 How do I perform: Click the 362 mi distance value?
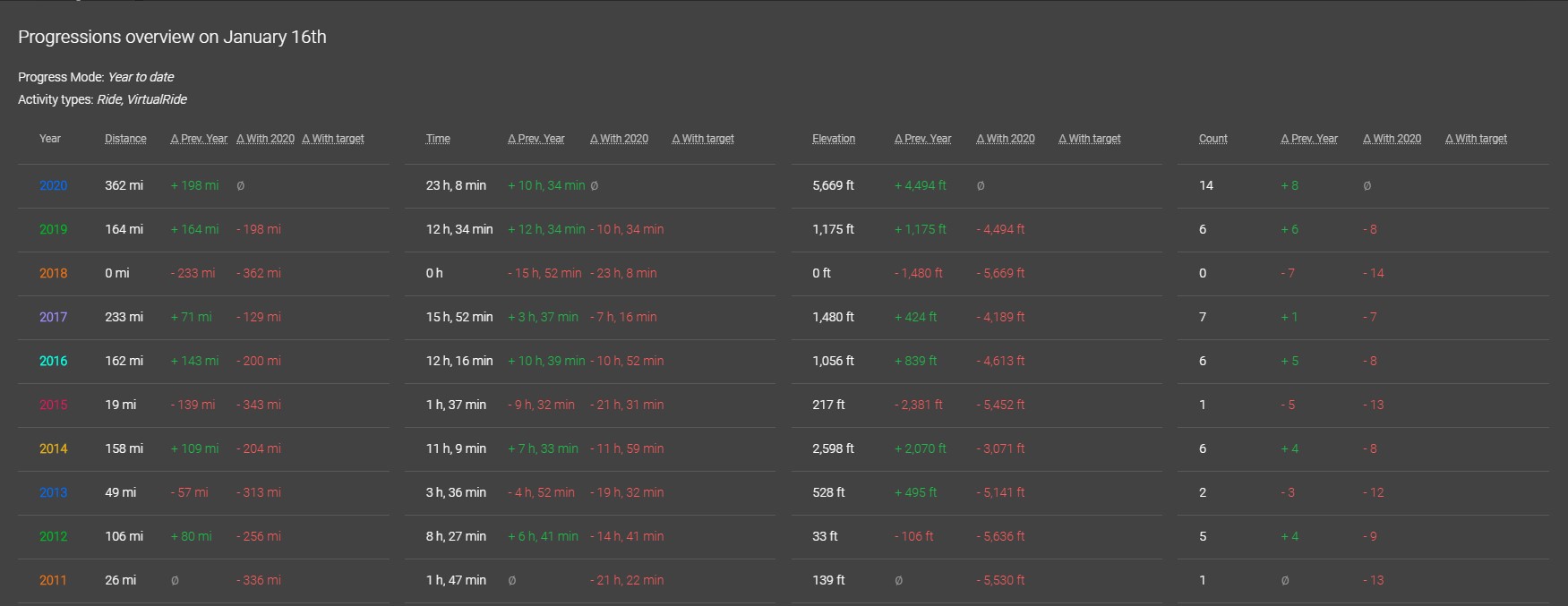[124, 185]
